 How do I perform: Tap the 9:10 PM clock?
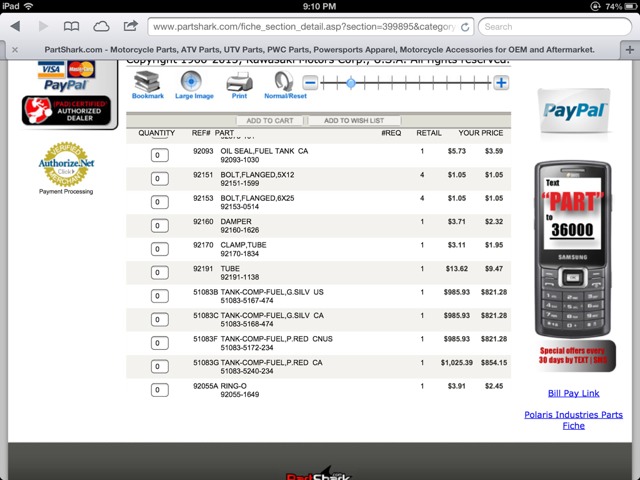pos(320,7)
